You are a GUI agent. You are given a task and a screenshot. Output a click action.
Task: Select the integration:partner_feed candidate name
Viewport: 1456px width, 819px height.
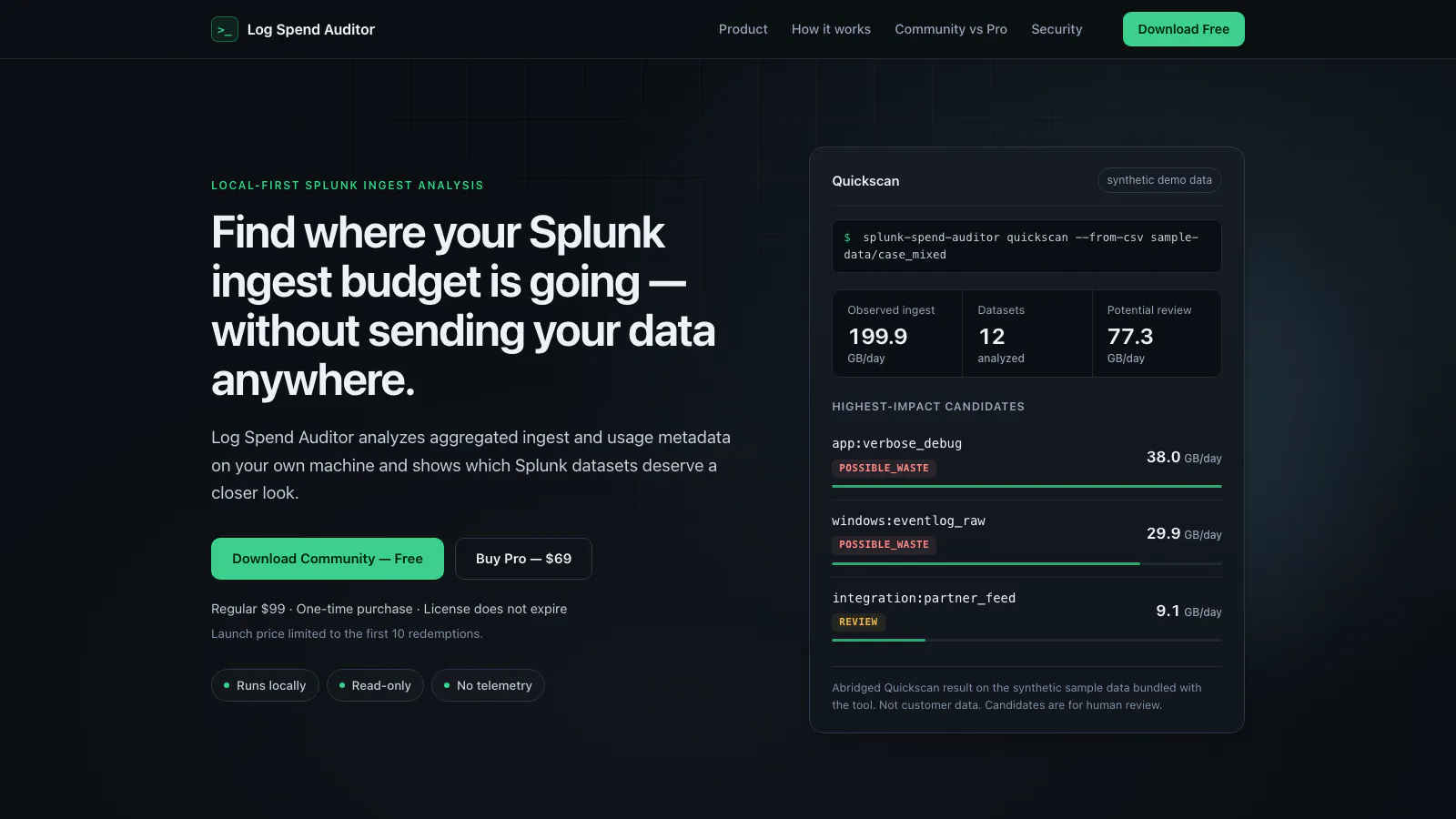click(924, 598)
